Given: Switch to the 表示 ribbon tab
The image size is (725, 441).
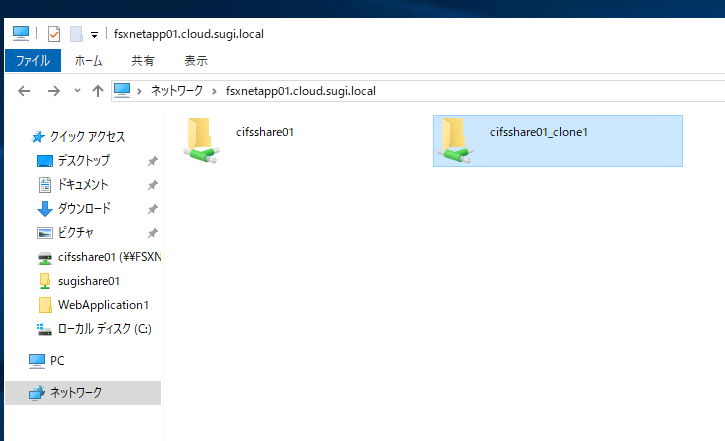Looking at the screenshot, I should pyautogui.click(x=196, y=61).
